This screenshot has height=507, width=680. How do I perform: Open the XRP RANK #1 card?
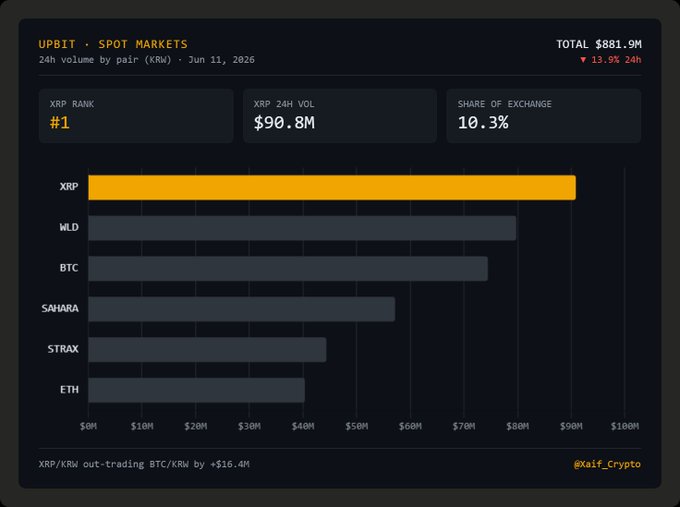(136, 116)
